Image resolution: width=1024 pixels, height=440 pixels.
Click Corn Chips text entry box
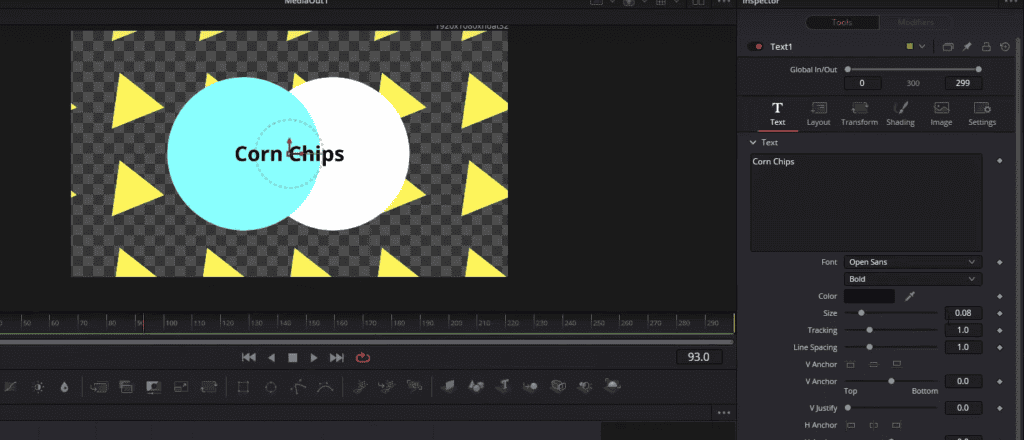(866, 202)
